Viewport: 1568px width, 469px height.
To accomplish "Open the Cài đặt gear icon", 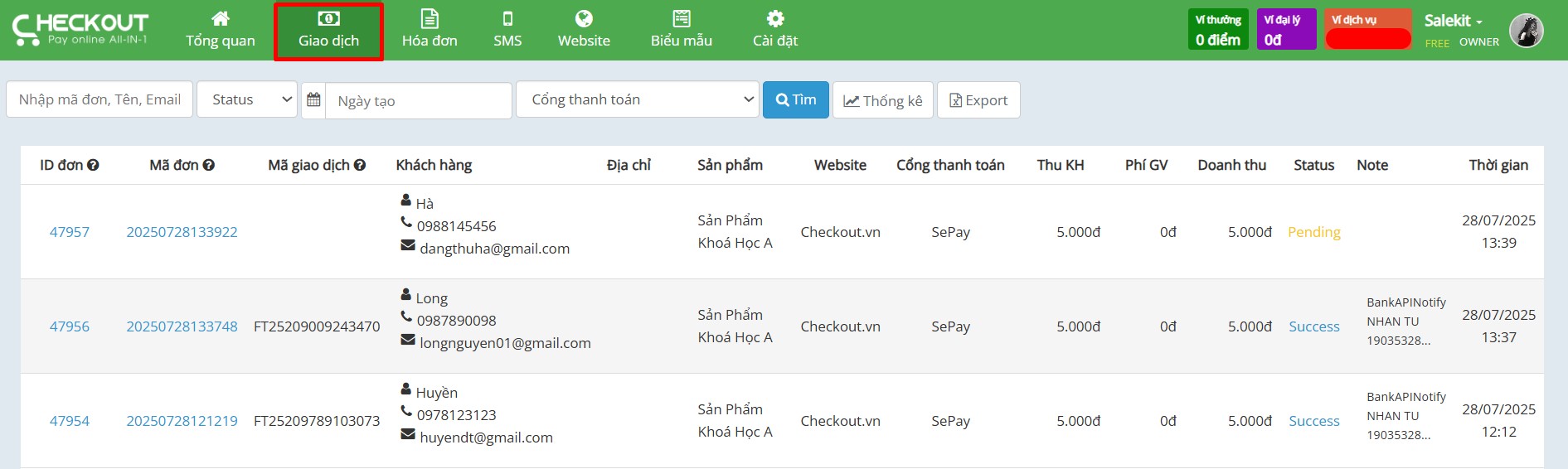I will (775, 18).
